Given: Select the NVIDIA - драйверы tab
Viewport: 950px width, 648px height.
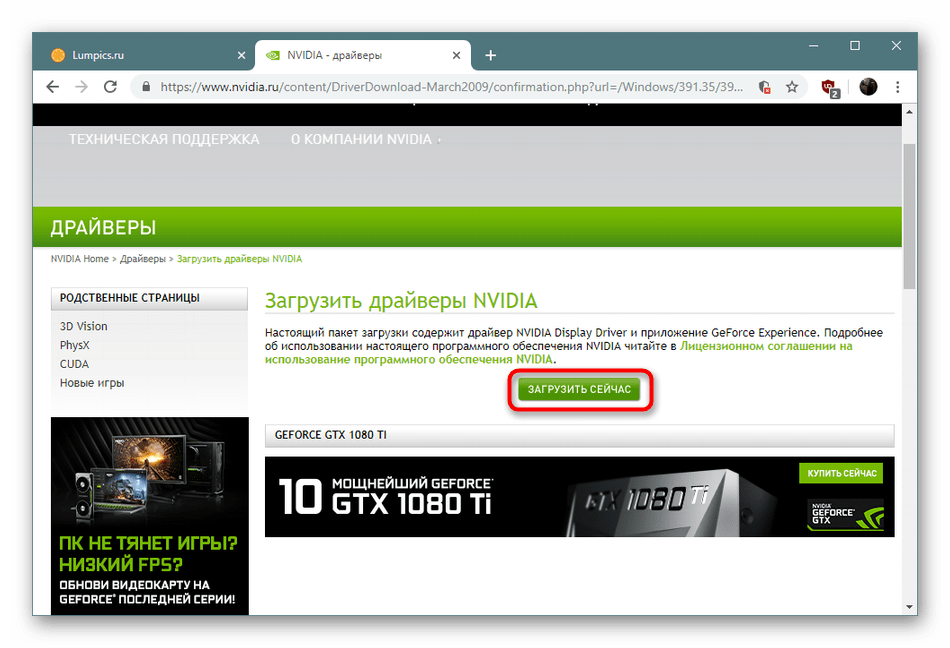Looking at the screenshot, I should coord(362,55).
